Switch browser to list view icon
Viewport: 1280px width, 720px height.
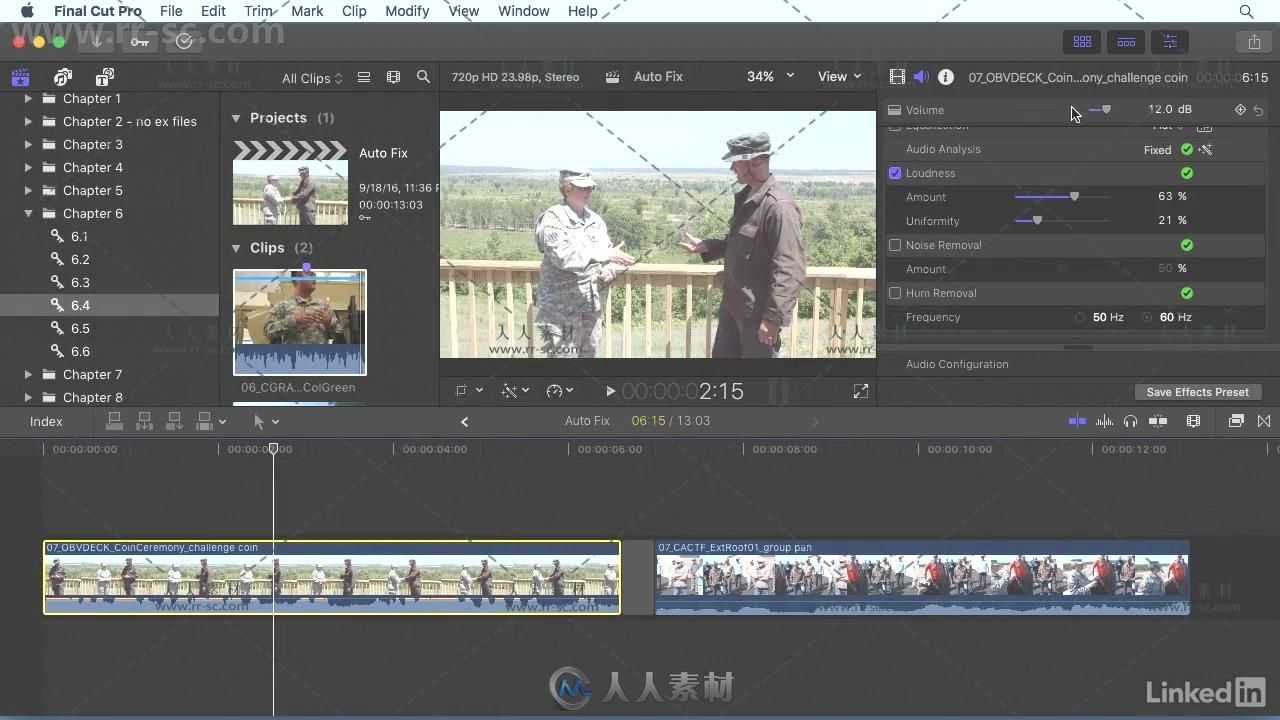pyautogui.click(x=364, y=77)
